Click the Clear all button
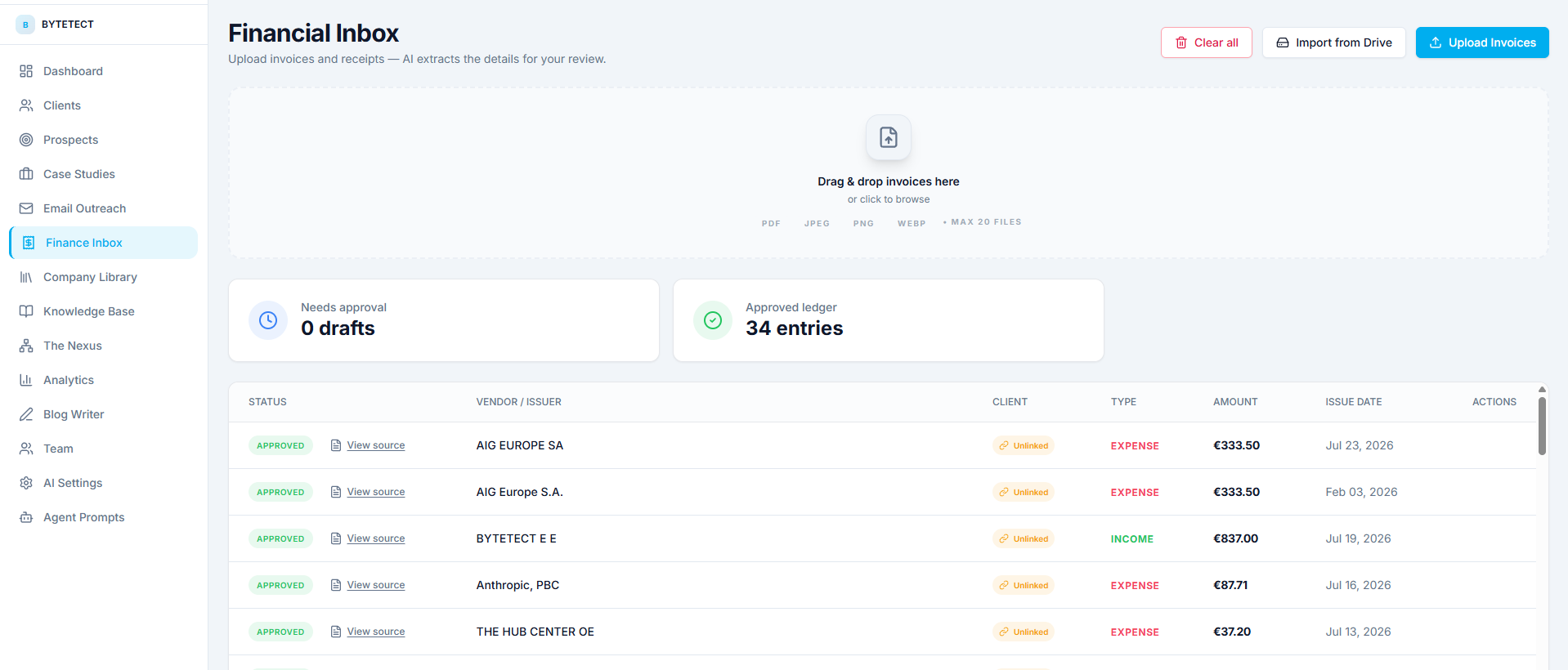1568x670 pixels. coord(1207,42)
